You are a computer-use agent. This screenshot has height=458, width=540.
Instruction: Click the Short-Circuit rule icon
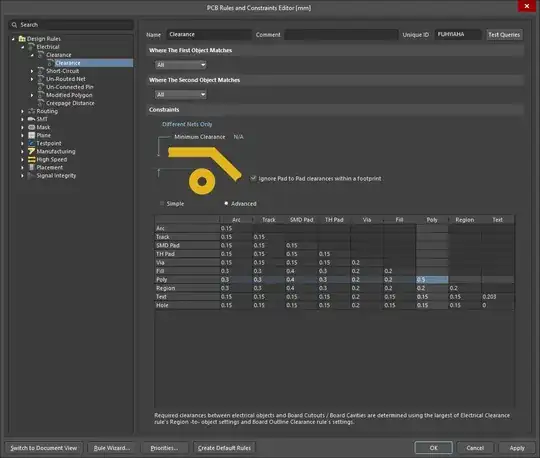pyautogui.click(x=41, y=71)
